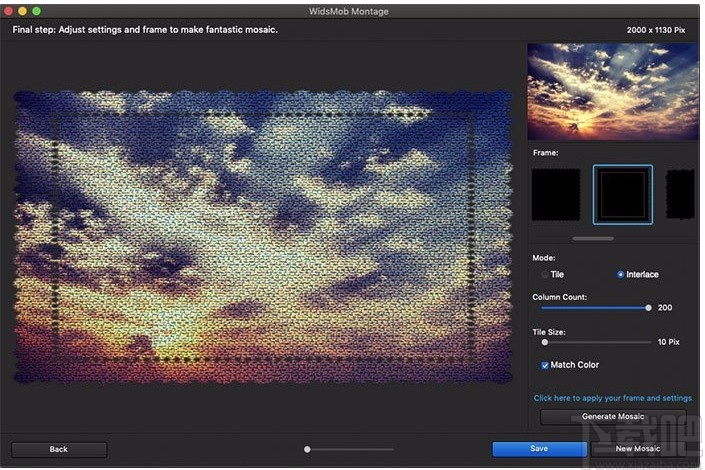
Task: Go back with the Back button
Action: pos(59,449)
